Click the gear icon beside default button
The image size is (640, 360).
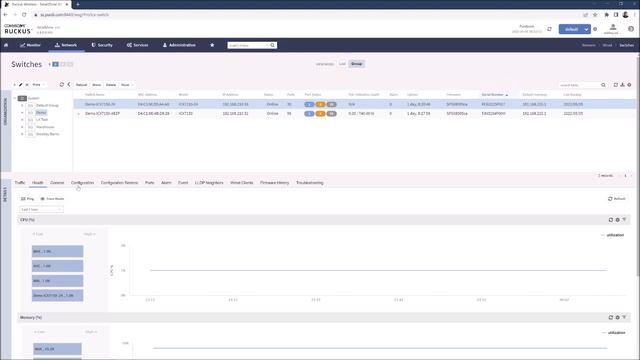pyautogui.click(x=595, y=29)
